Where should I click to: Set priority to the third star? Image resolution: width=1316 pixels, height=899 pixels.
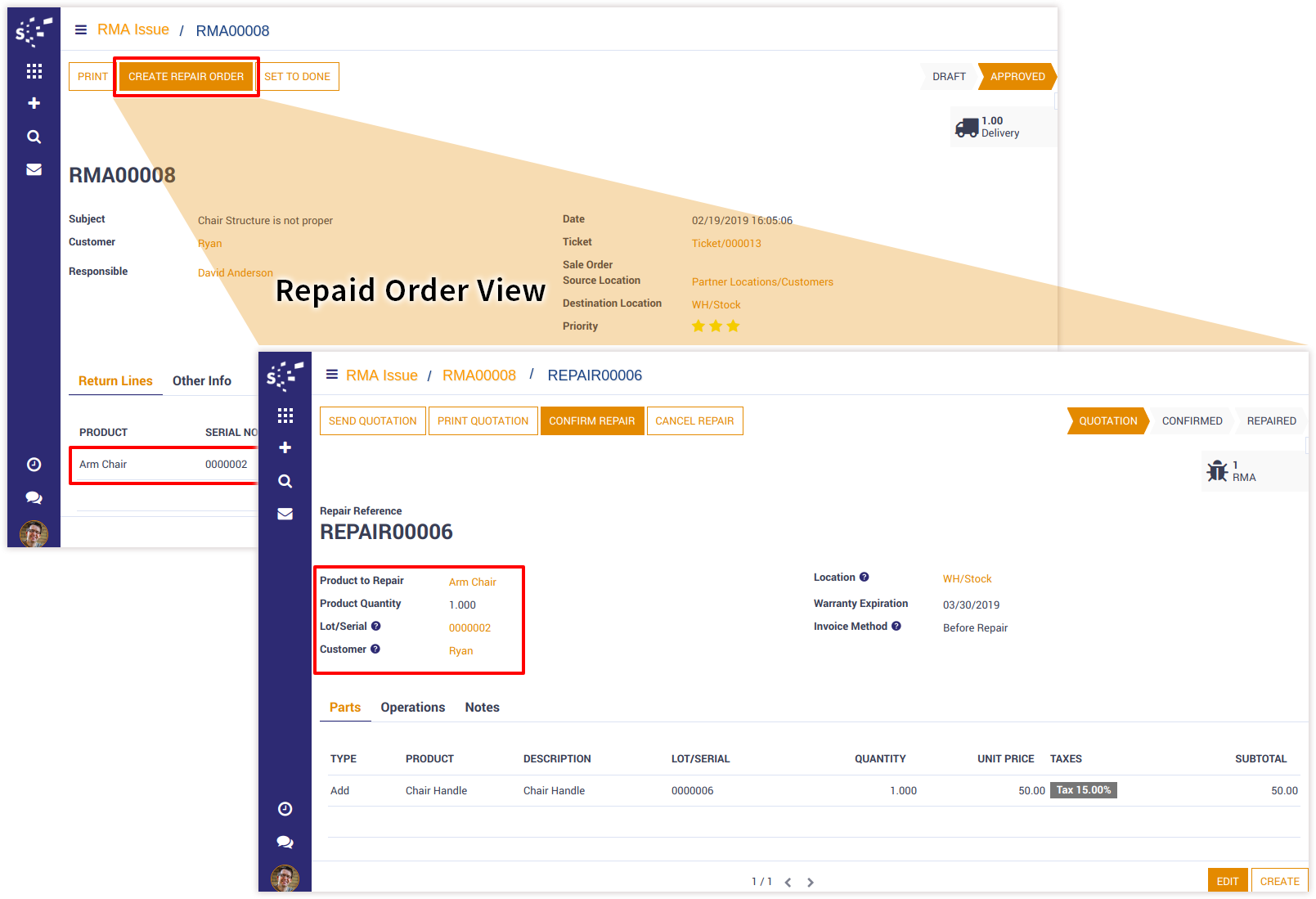[733, 326]
